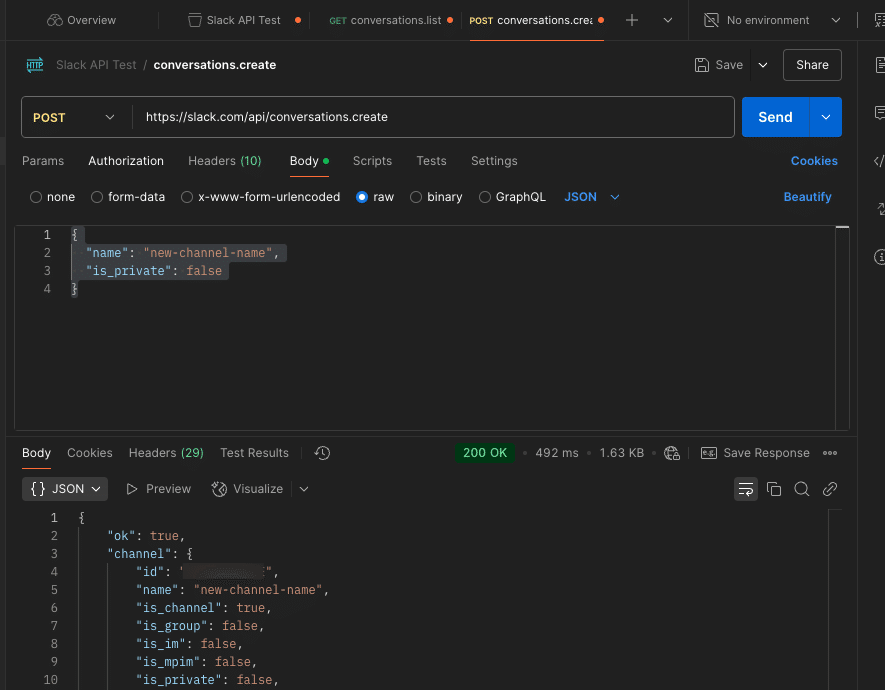Toggle line wrap in the response
The height and width of the screenshot is (690, 885).
[x=746, y=489]
